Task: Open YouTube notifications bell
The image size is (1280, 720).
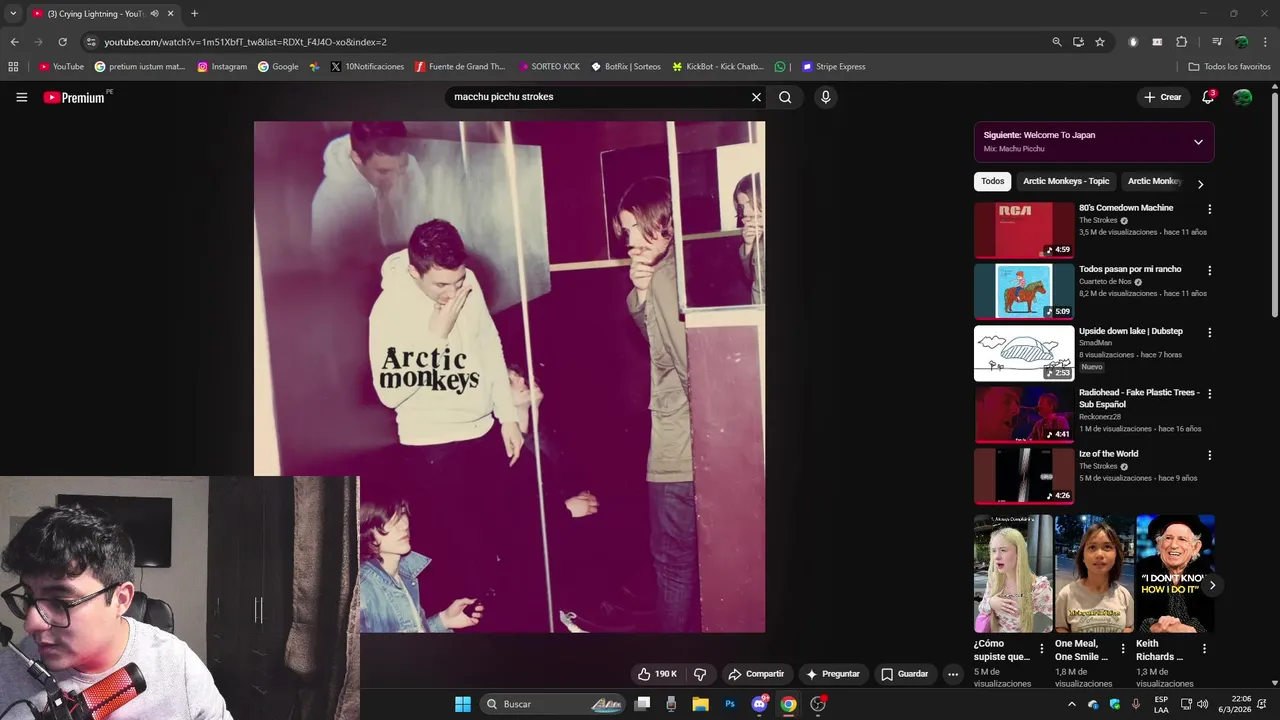Action: point(1208,97)
